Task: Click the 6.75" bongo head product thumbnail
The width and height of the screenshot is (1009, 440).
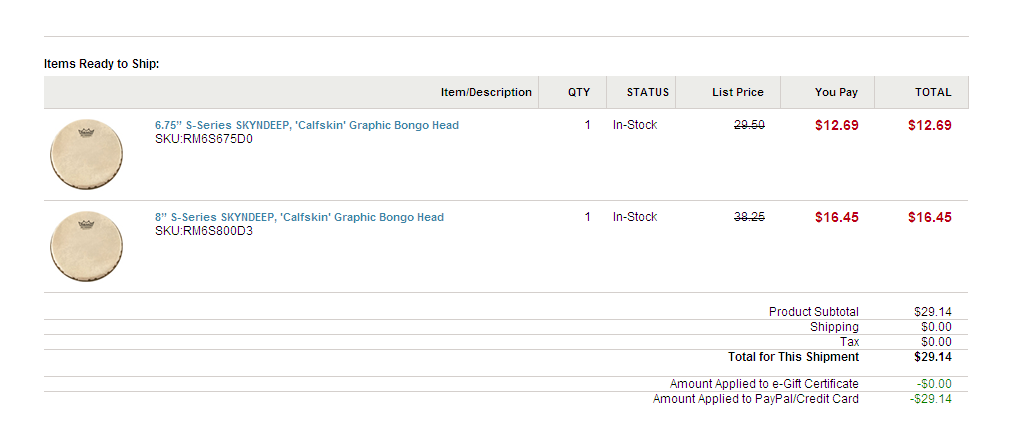Action: 86,154
